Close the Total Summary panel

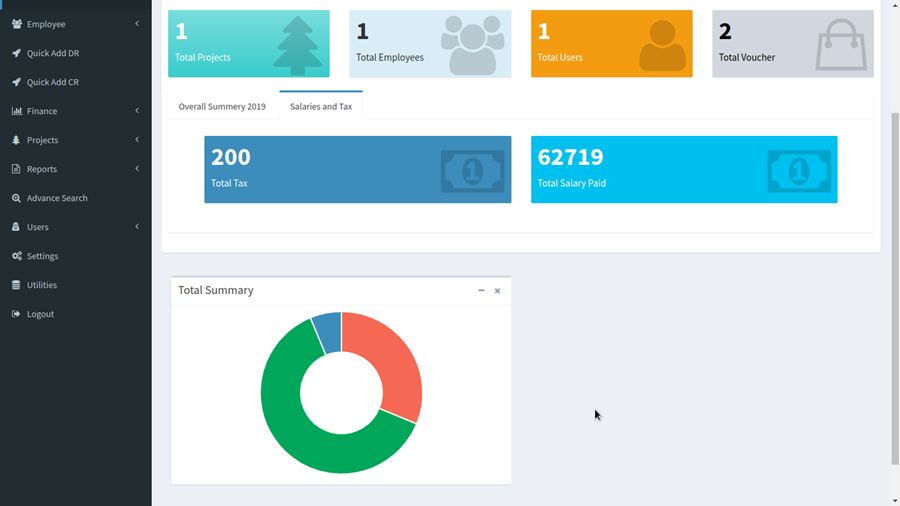(x=497, y=291)
